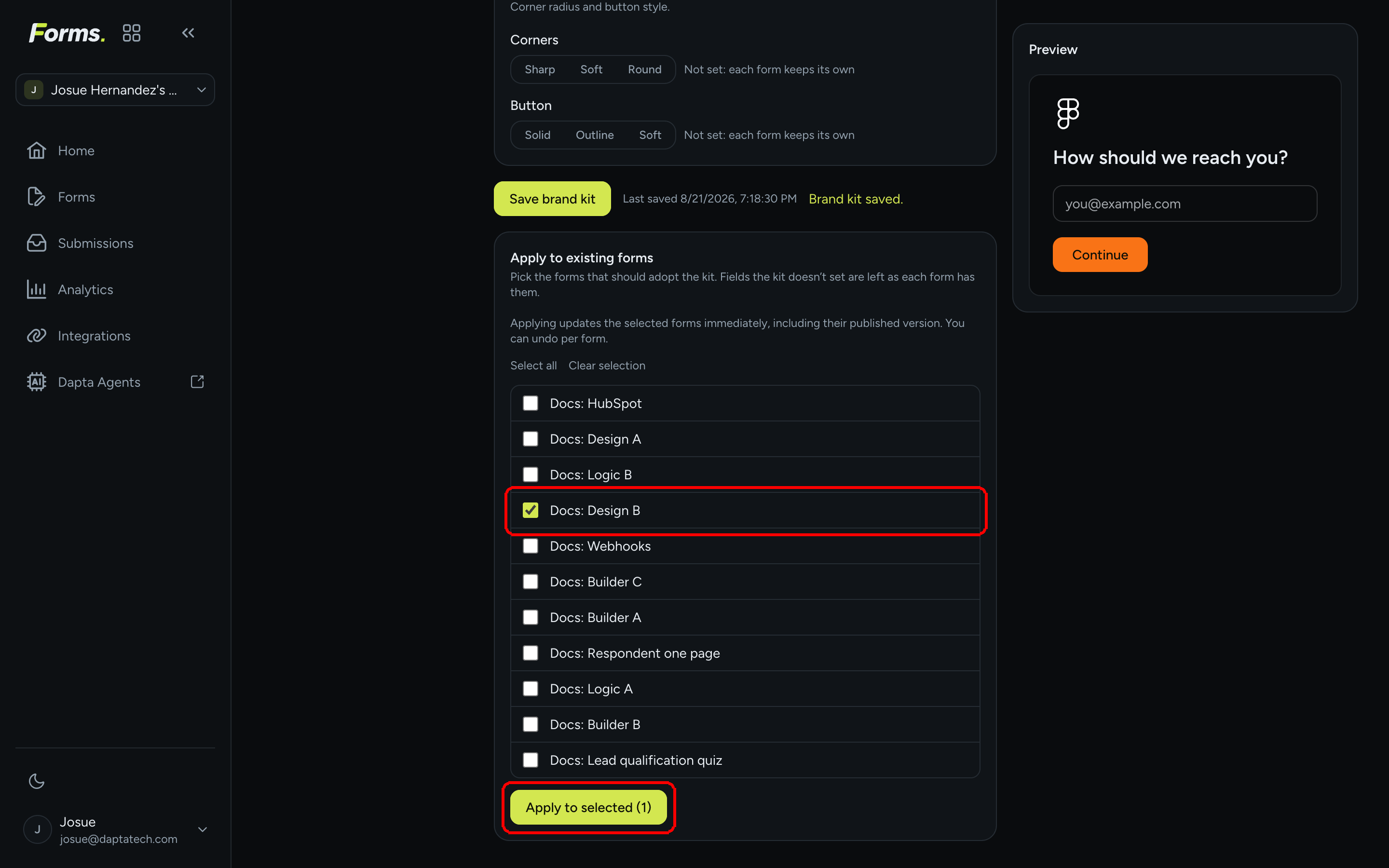Viewport: 1389px width, 868px height.
Task: Expand the Josue Hernandez's workspace dropdown
Action: tap(115, 90)
